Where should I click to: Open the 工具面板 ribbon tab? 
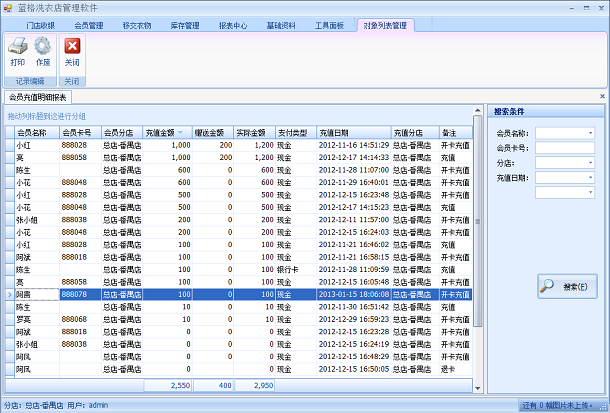pyautogui.click(x=329, y=26)
